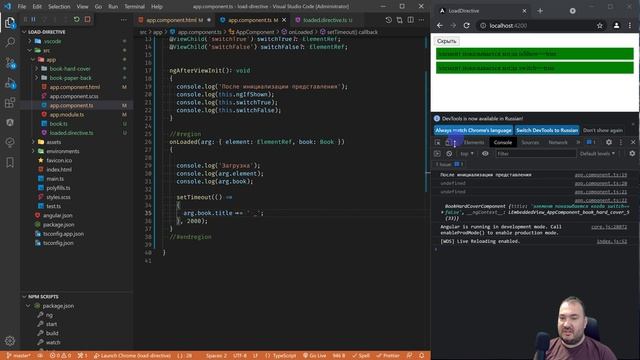
Task: Open the Manage gear in VS Code
Action: [10, 340]
